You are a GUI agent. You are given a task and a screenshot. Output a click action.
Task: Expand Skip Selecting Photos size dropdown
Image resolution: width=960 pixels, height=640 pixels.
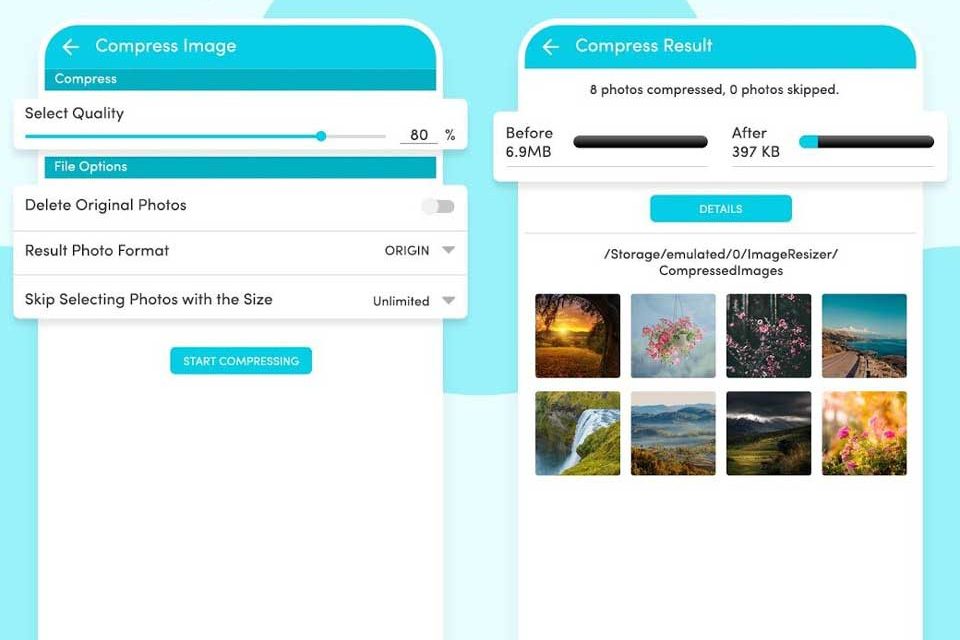[x=449, y=300]
